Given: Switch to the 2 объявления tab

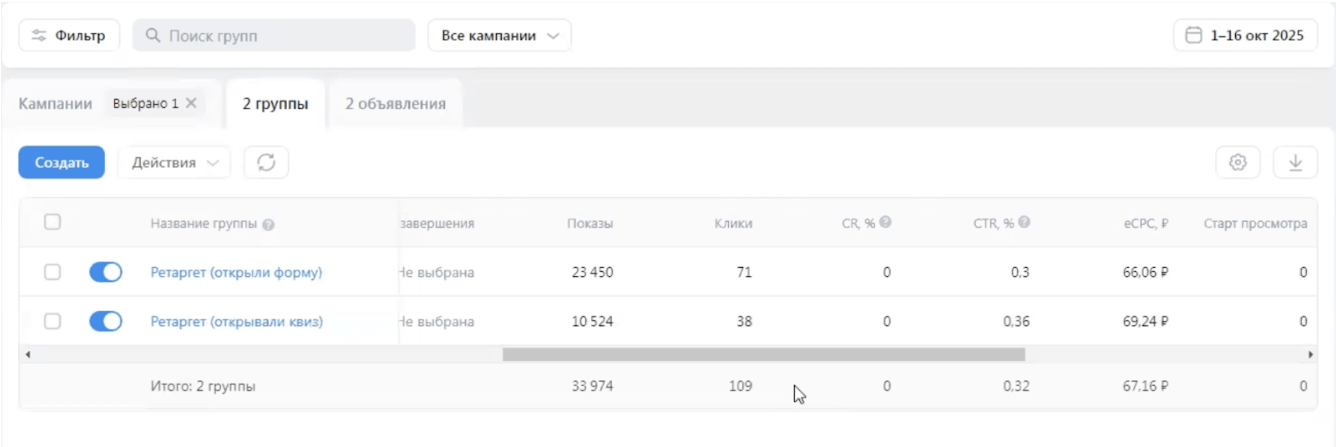Looking at the screenshot, I should coord(395,104).
